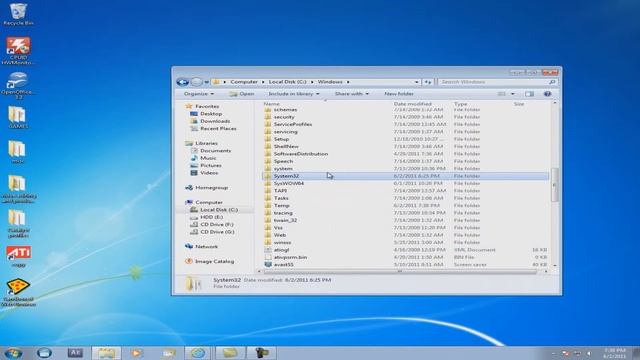Select the twain_32 folder row
The height and width of the screenshot is (360, 640).
[405, 220]
